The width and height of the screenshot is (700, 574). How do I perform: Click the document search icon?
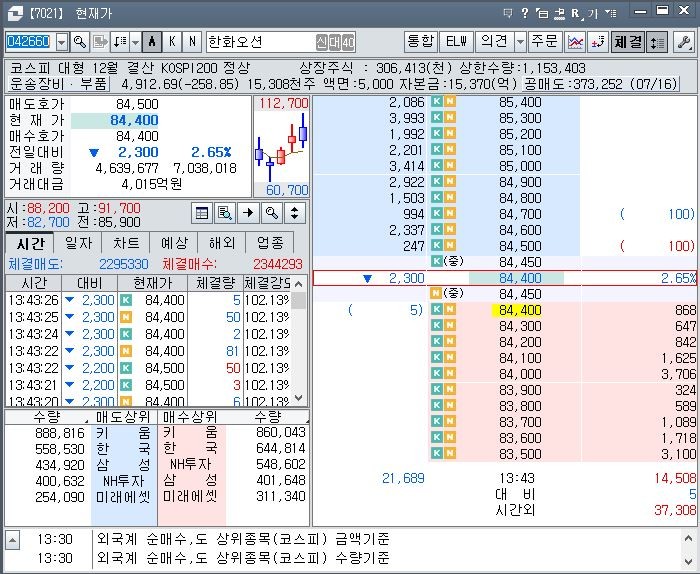225,213
